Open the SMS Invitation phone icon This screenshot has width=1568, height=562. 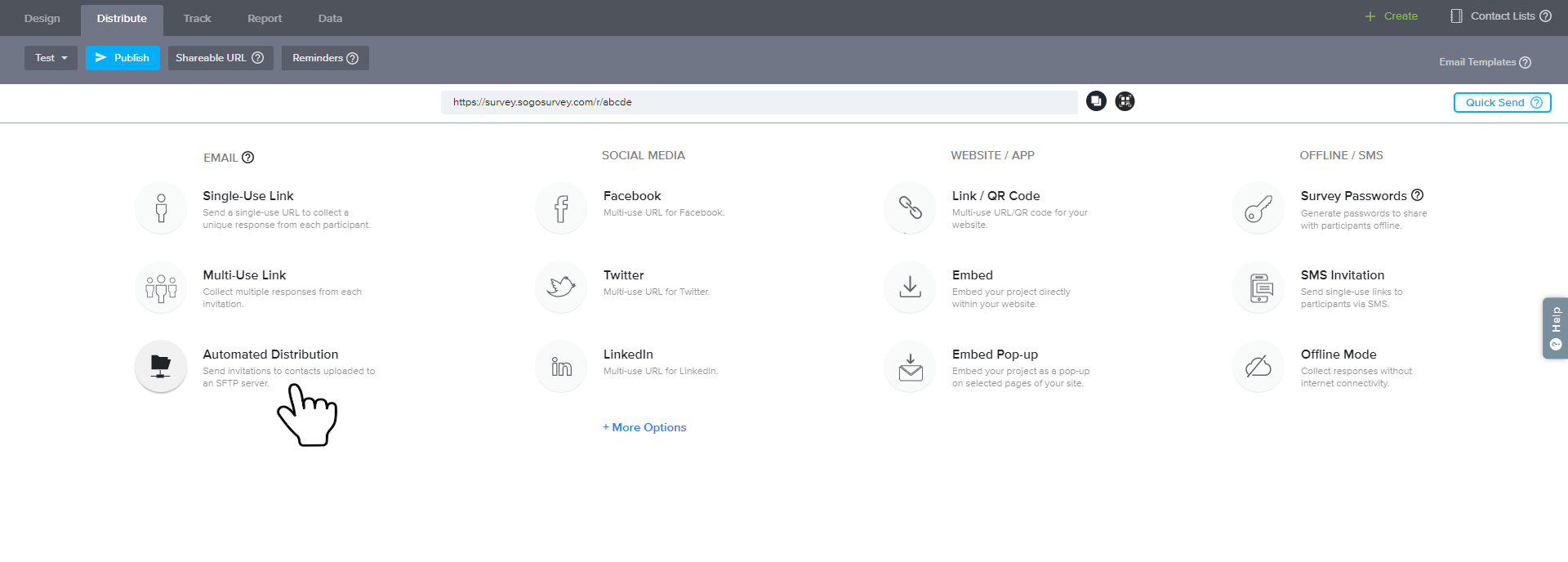(x=1258, y=288)
